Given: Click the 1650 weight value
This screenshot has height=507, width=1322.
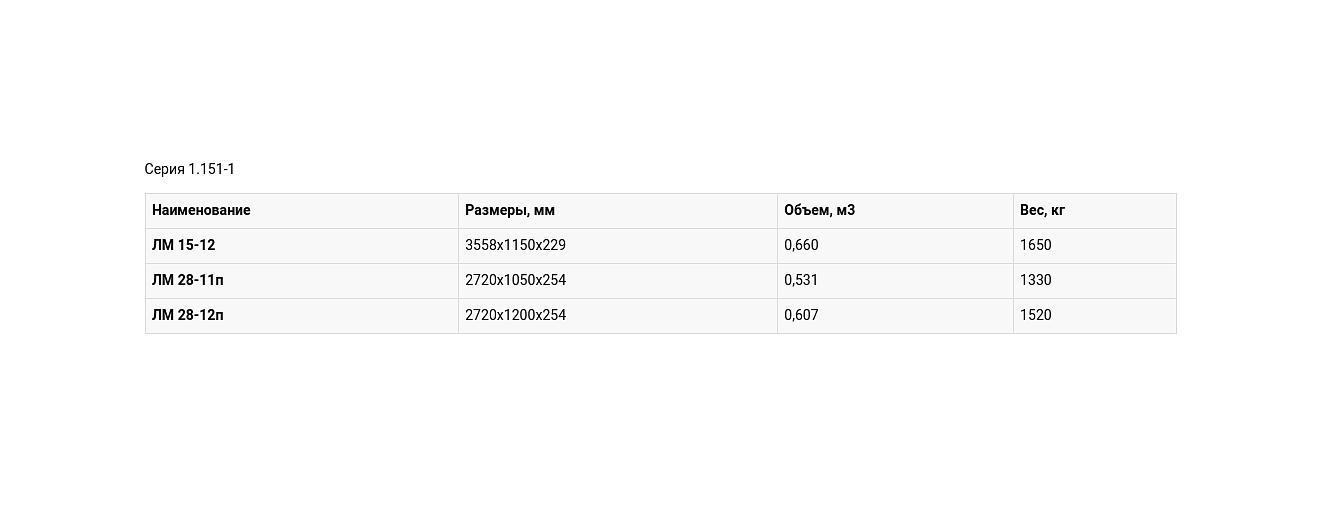Looking at the screenshot, I should [x=1036, y=245].
